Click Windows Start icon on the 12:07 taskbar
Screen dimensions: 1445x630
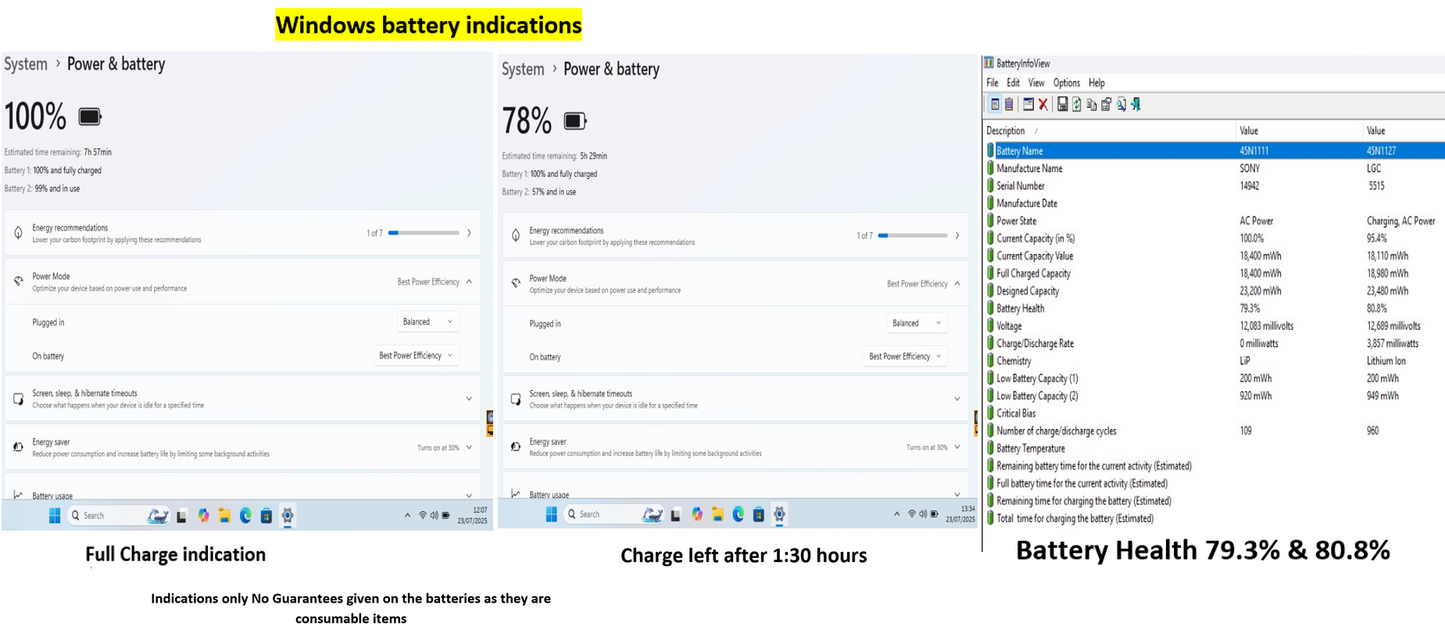click(x=54, y=516)
